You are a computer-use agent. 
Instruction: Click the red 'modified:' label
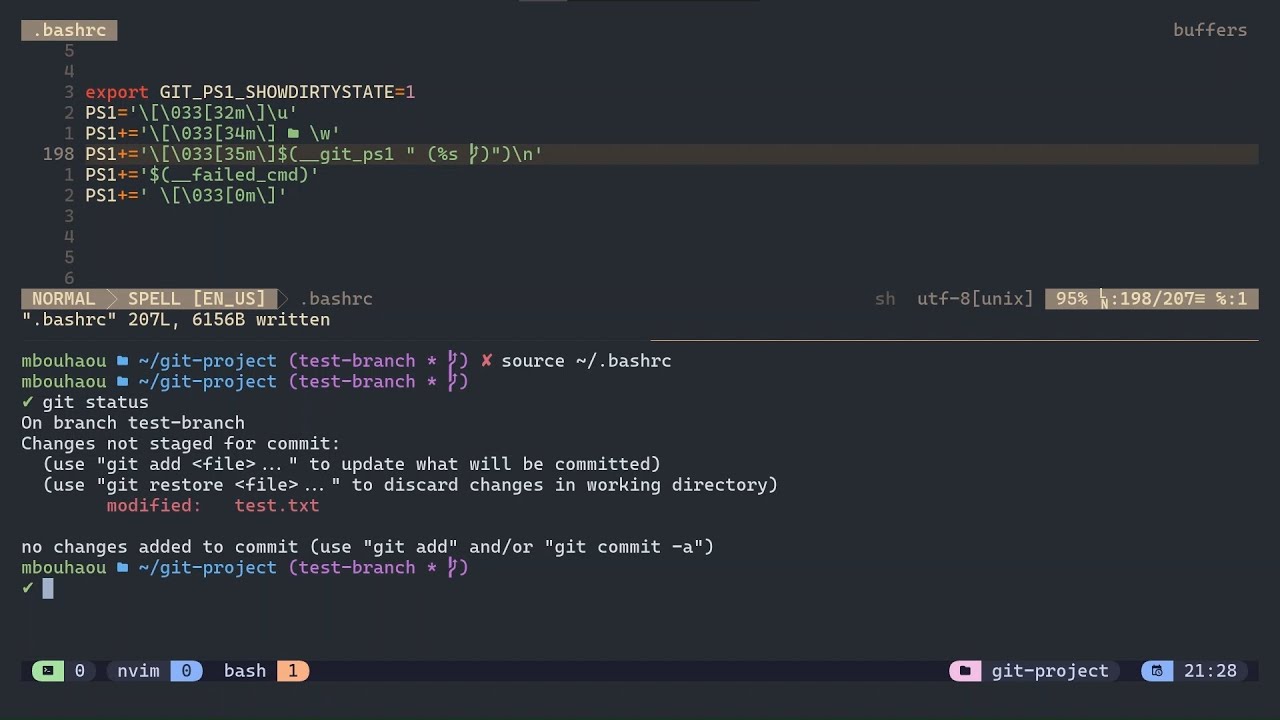pyautogui.click(x=154, y=506)
